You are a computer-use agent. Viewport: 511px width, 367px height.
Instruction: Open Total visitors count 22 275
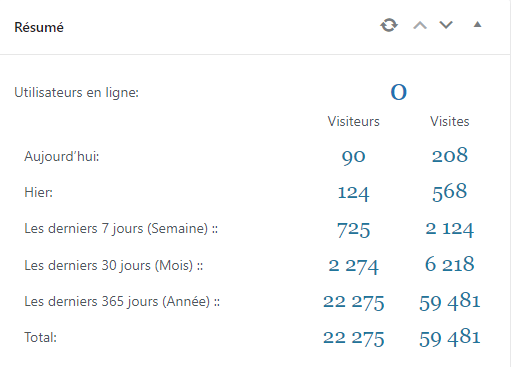pyautogui.click(x=353, y=338)
